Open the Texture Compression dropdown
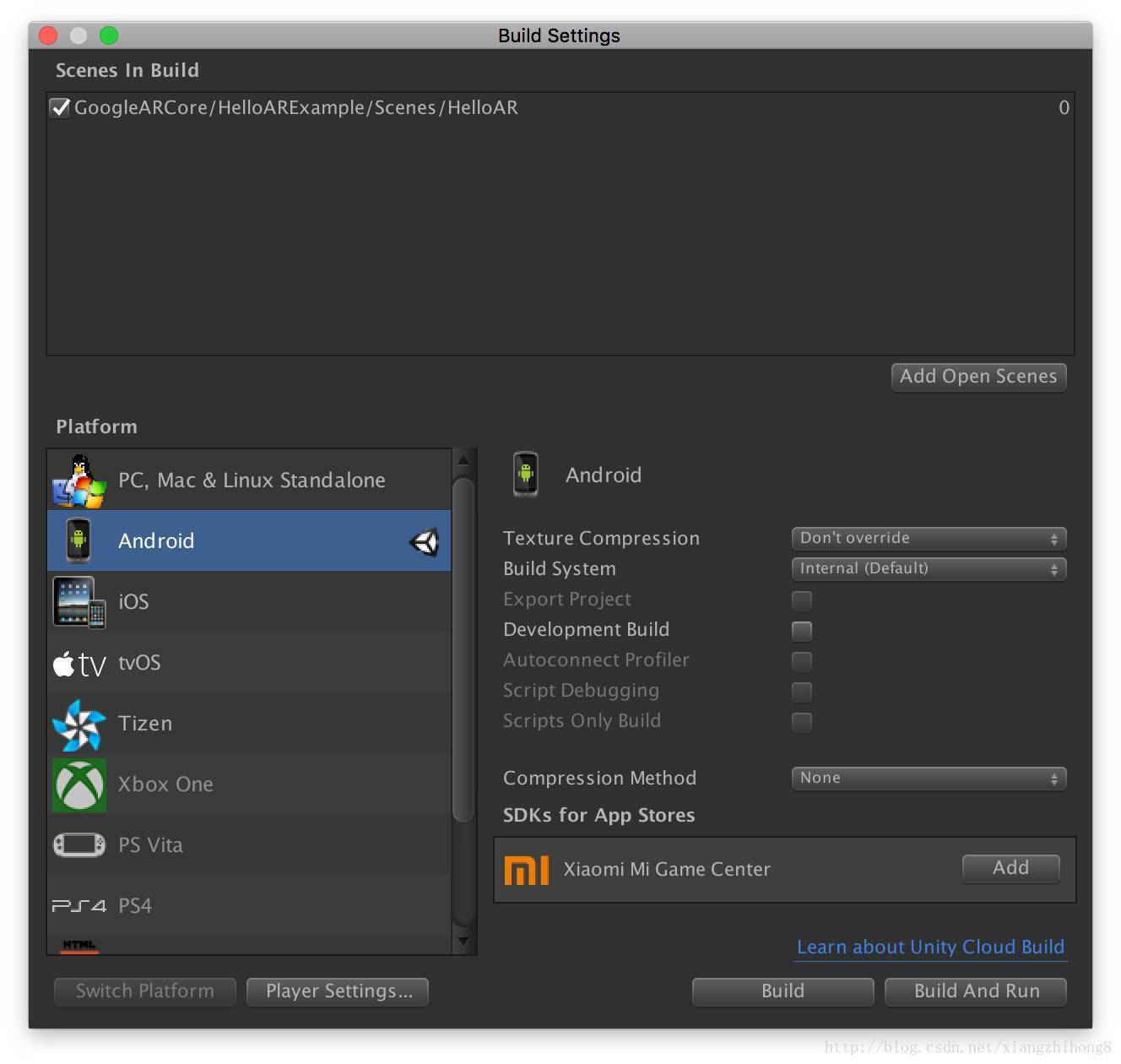The image size is (1121, 1064). pos(929,539)
